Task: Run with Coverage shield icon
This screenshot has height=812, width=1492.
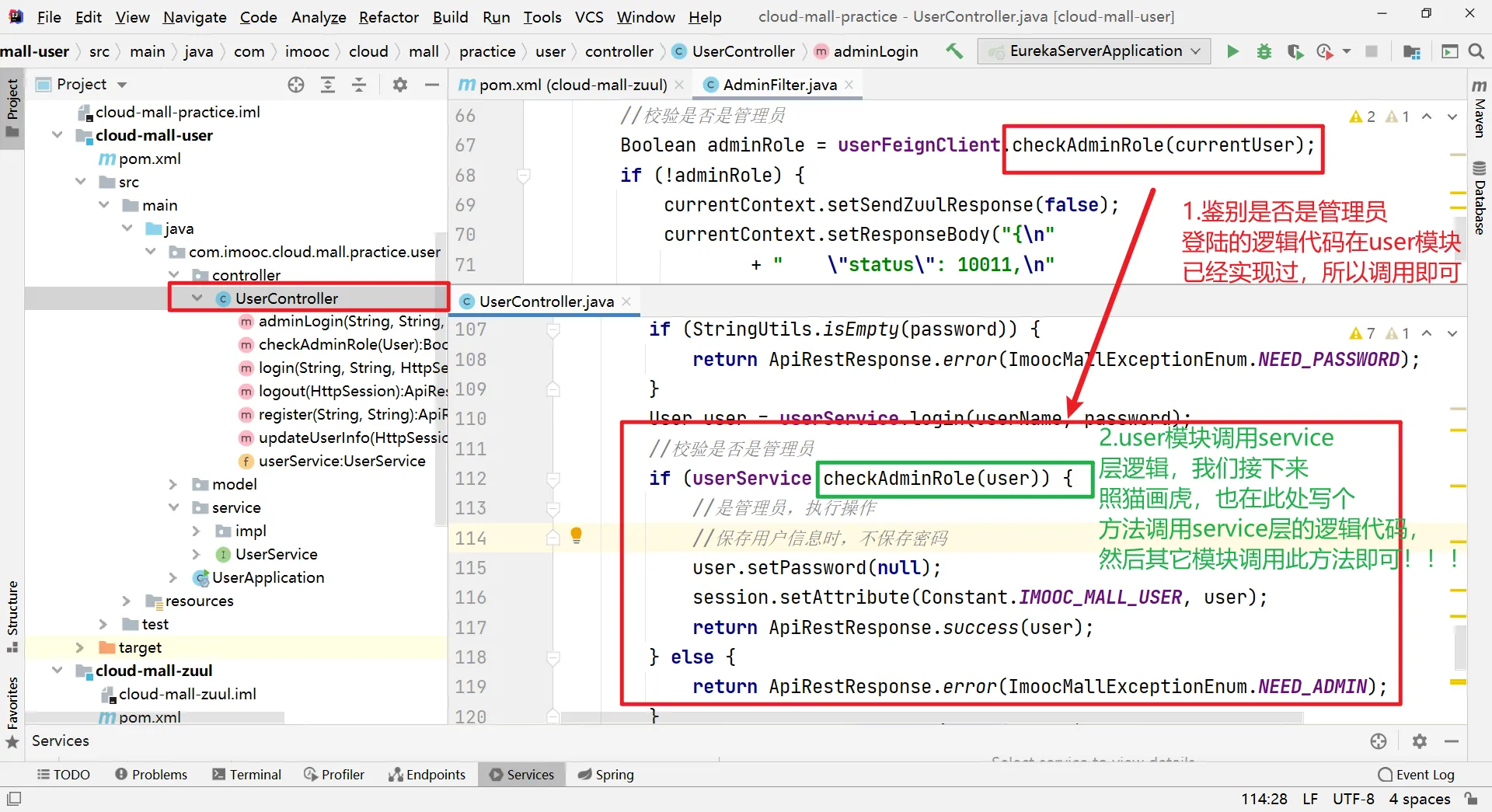Action: coord(1295,51)
